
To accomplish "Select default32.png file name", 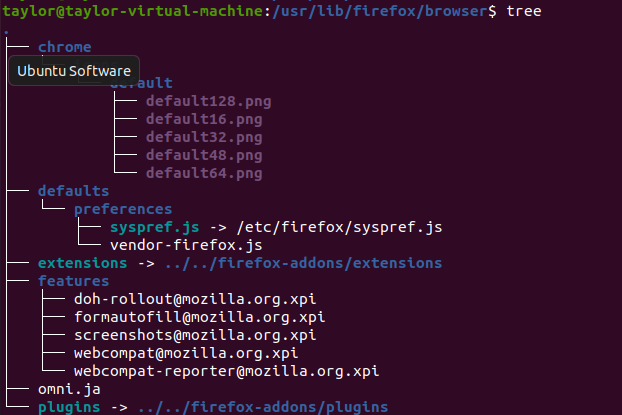I will 204,137.
